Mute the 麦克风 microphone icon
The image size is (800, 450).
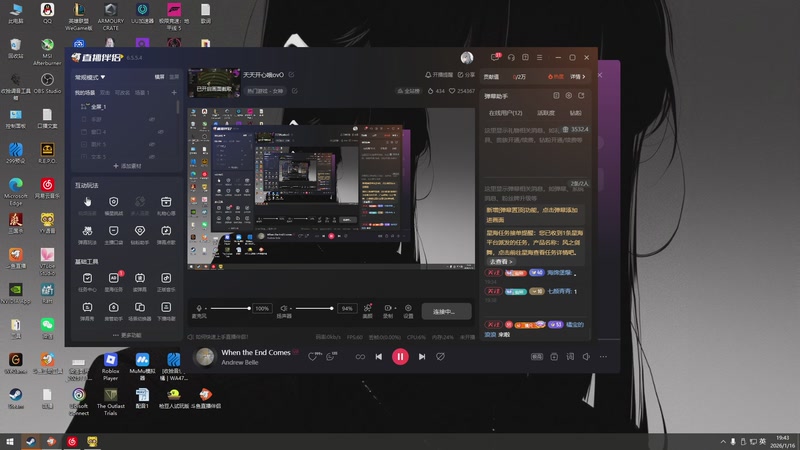(x=199, y=308)
